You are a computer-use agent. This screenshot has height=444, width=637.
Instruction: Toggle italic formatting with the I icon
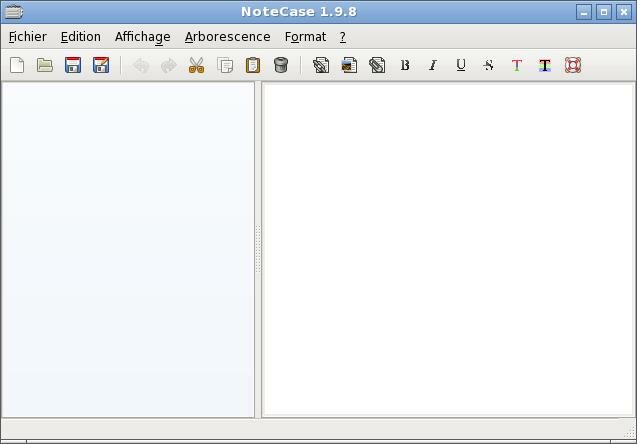tap(433, 65)
